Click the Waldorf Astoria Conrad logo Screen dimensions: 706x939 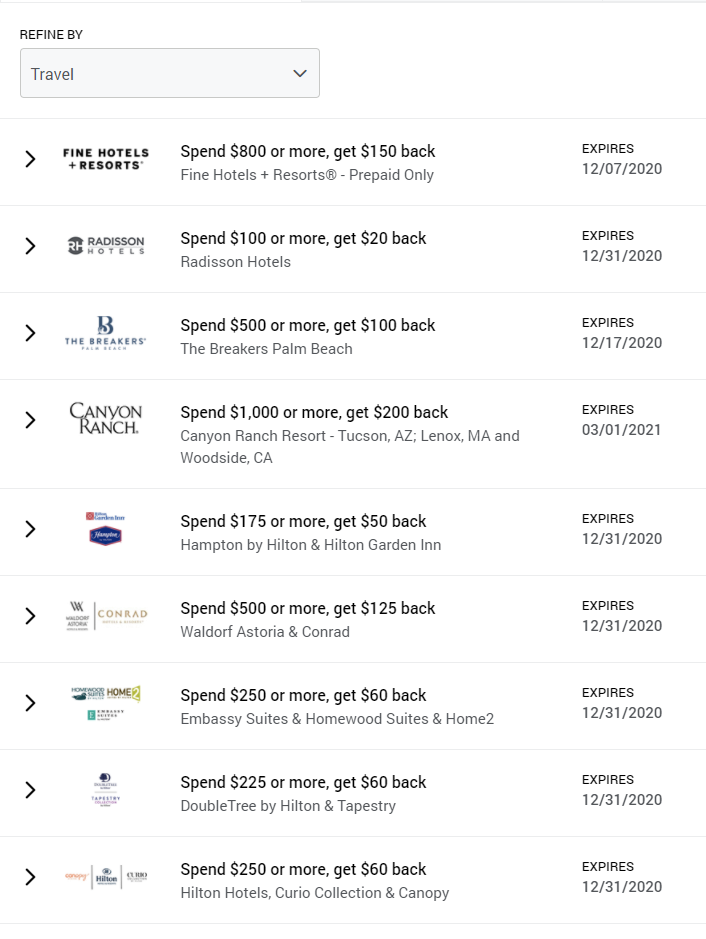pyautogui.click(x=105, y=615)
